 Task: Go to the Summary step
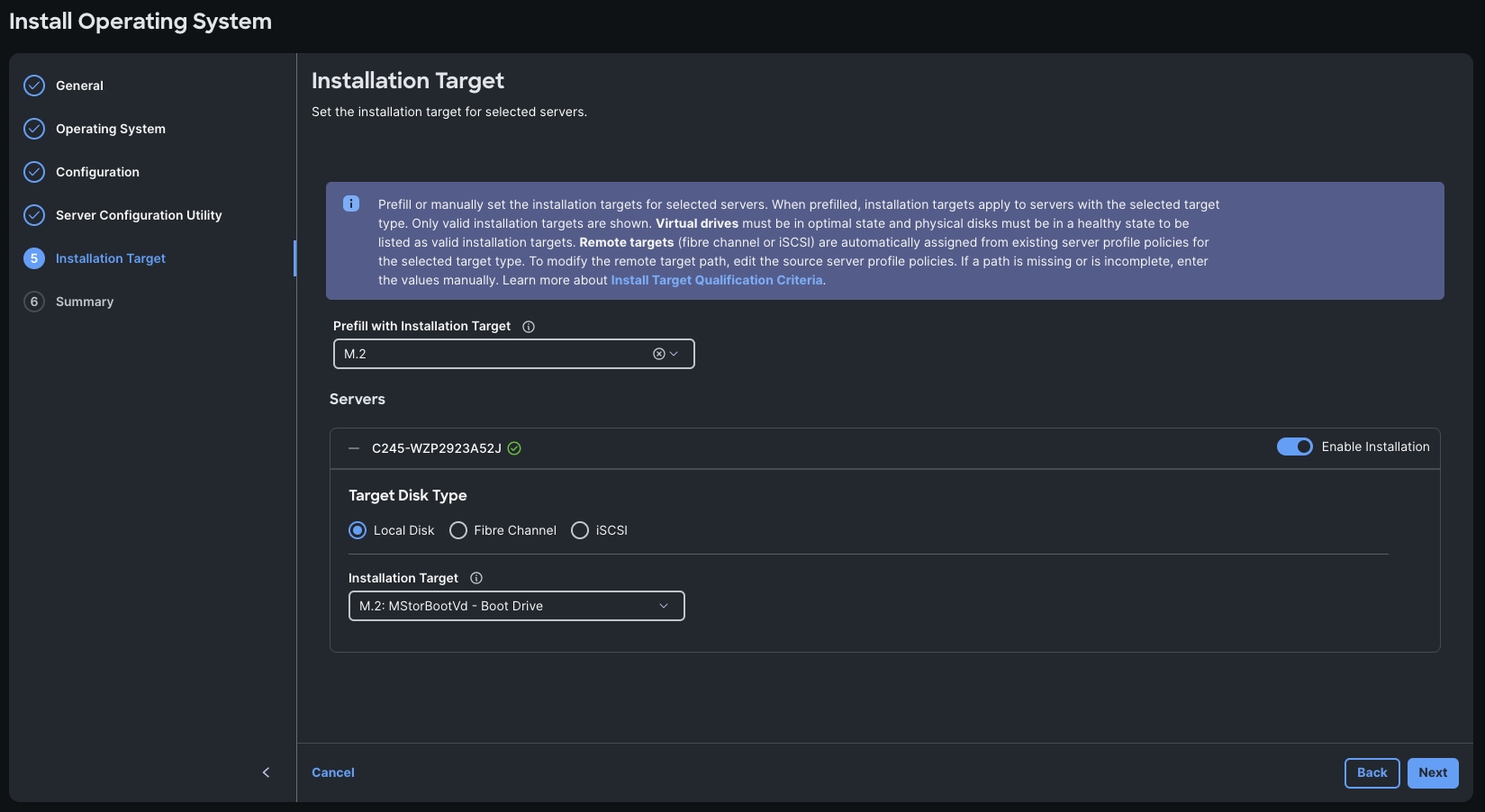pos(84,301)
